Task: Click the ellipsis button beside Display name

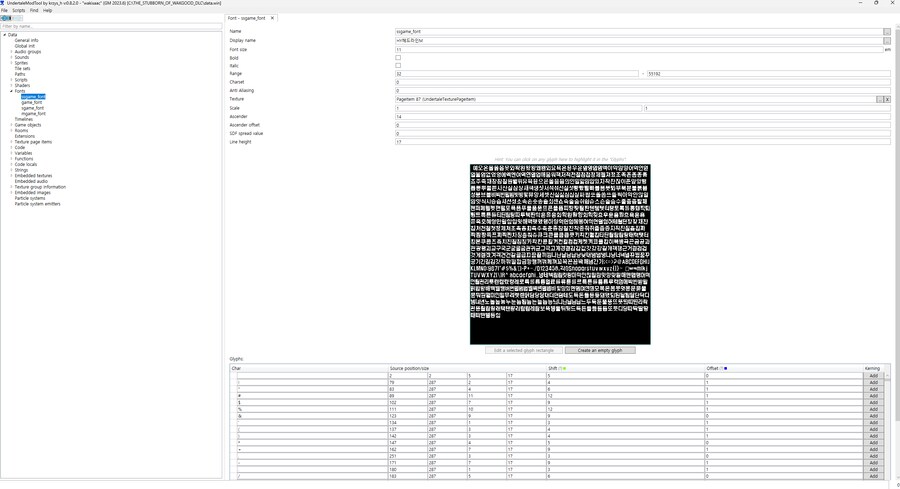Action: [886, 41]
